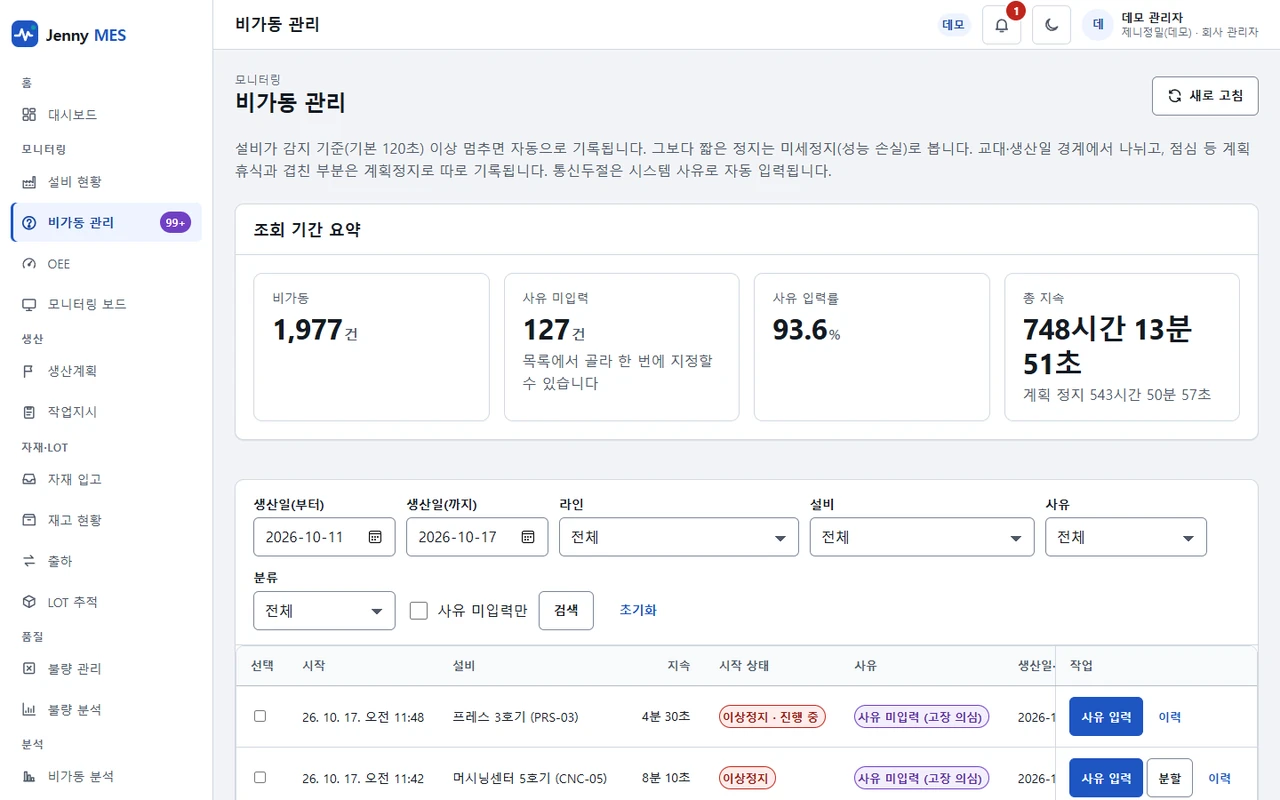The width and height of the screenshot is (1280, 800).
Task: Click the 비가동 분석 bar chart icon
Action: click(x=29, y=776)
